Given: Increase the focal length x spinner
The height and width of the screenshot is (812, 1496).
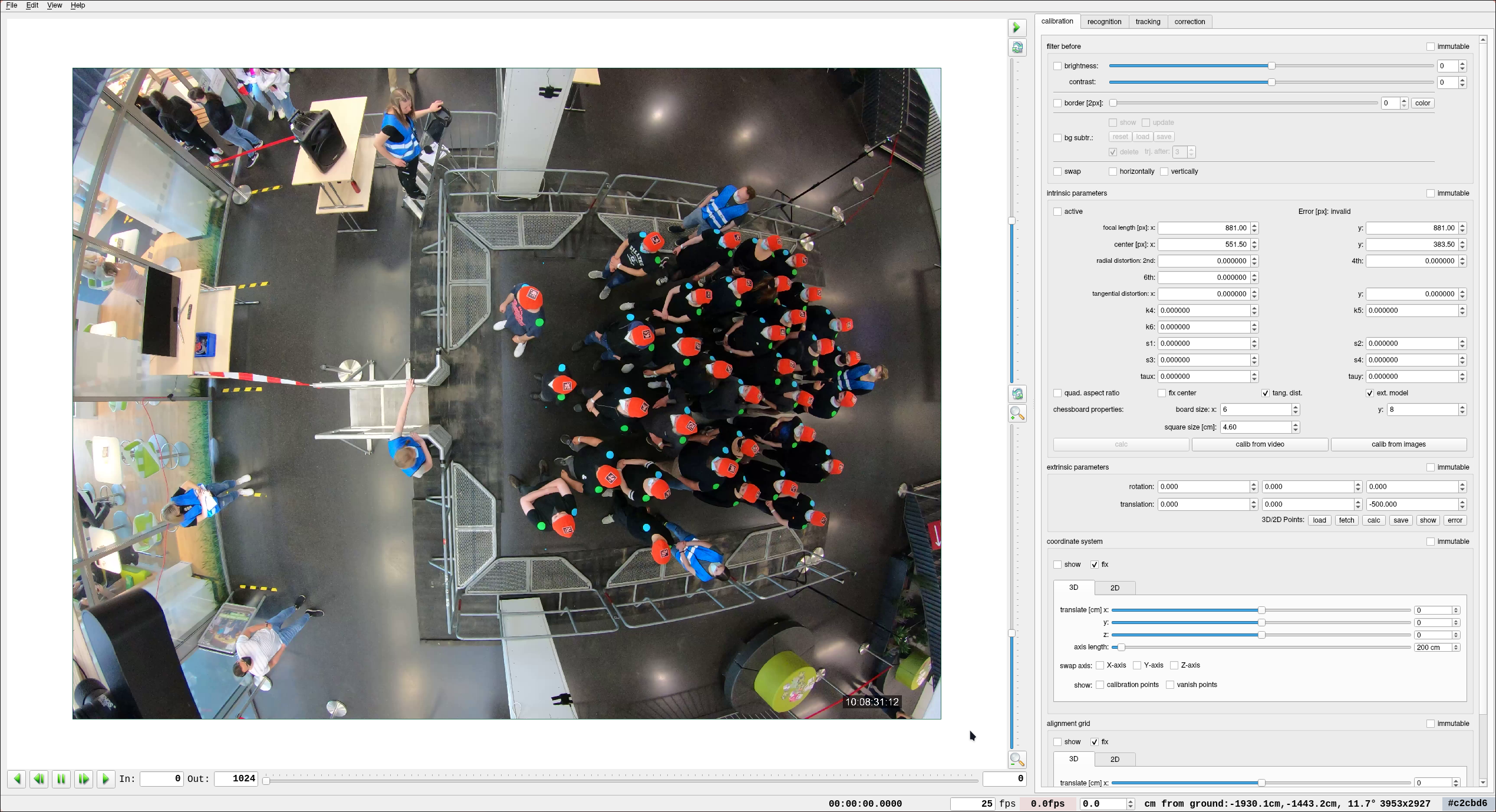Looking at the screenshot, I should click(x=1254, y=226).
